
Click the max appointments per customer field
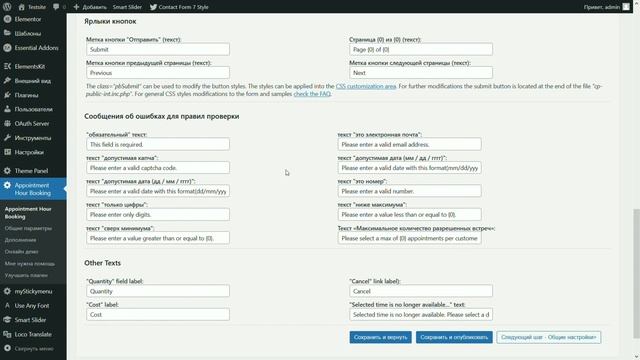(x=409, y=238)
